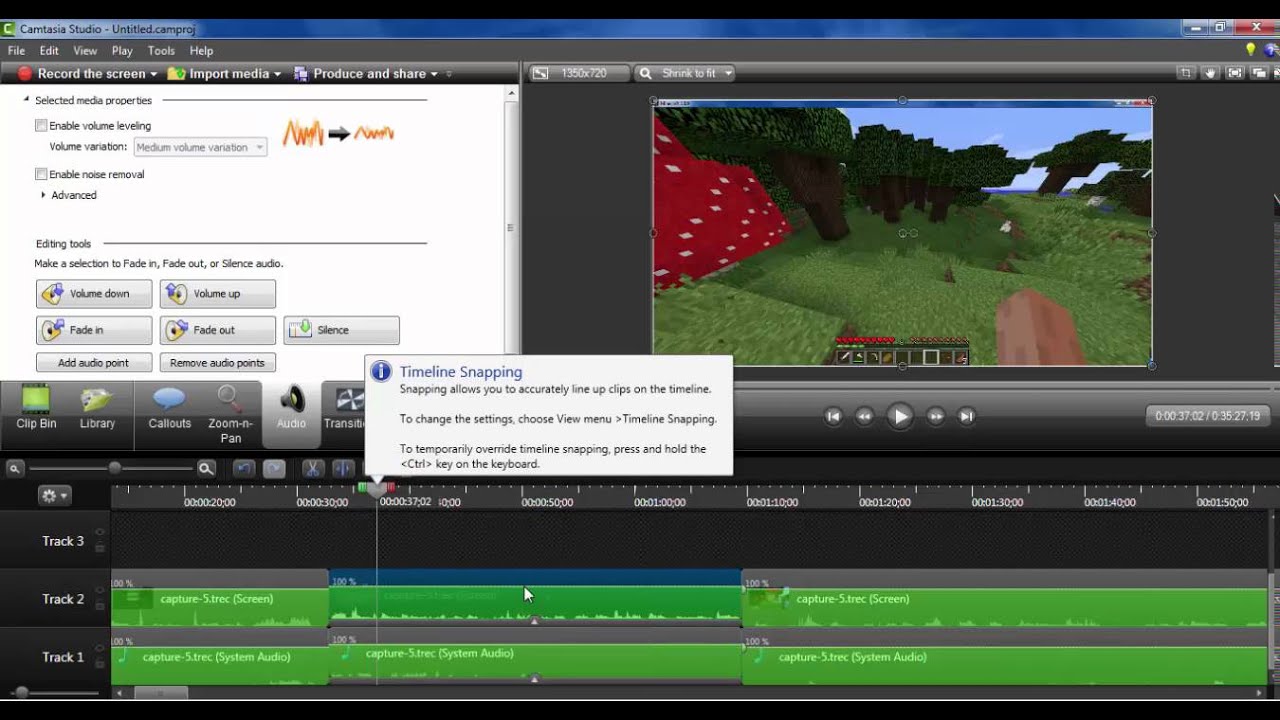Viewport: 1280px width, 720px height.
Task: Click Add audio point button
Action: (x=94, y=363)
